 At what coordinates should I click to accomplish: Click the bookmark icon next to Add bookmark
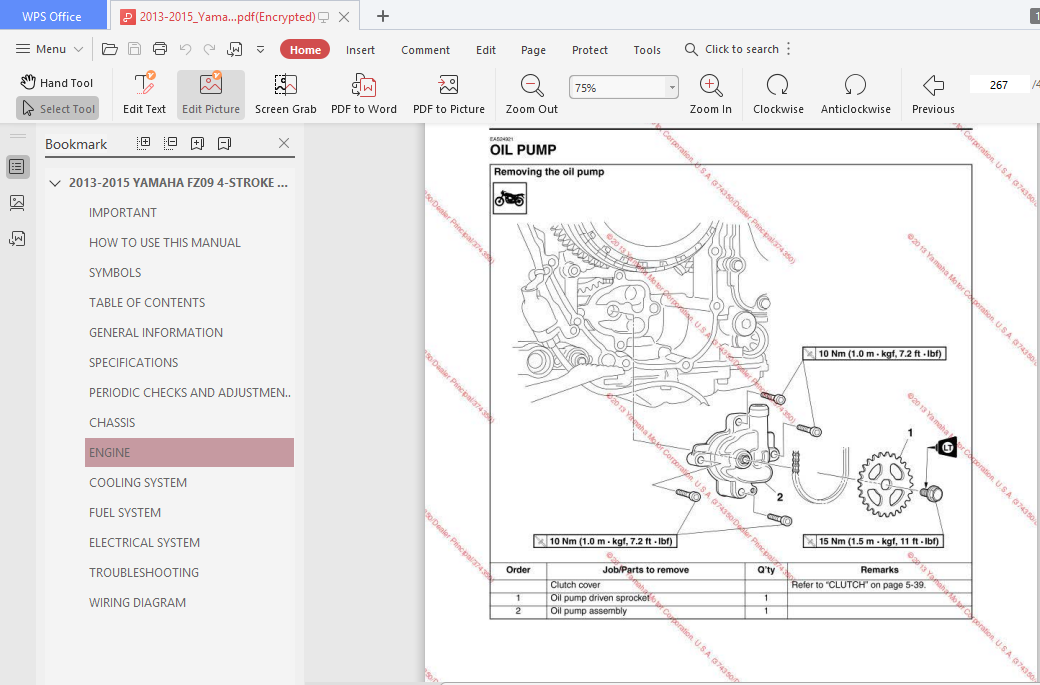pos(224,143)
